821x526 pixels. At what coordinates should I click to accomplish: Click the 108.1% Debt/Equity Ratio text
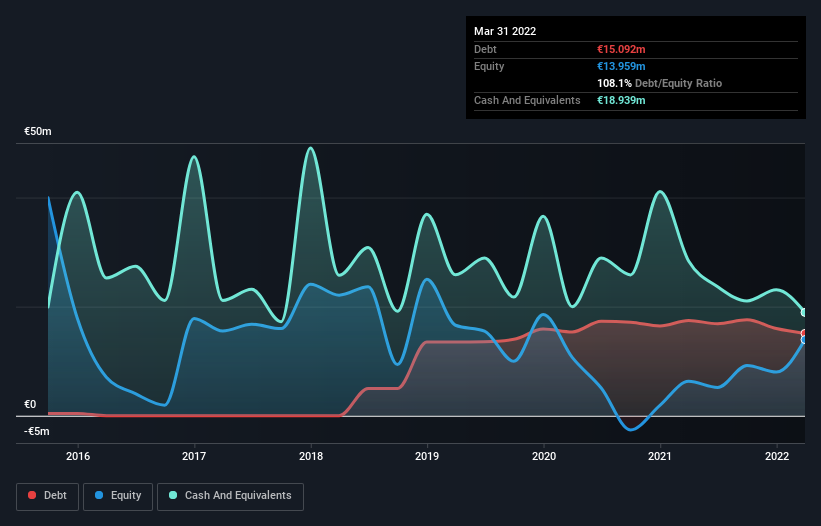click(x=659, y=83)
